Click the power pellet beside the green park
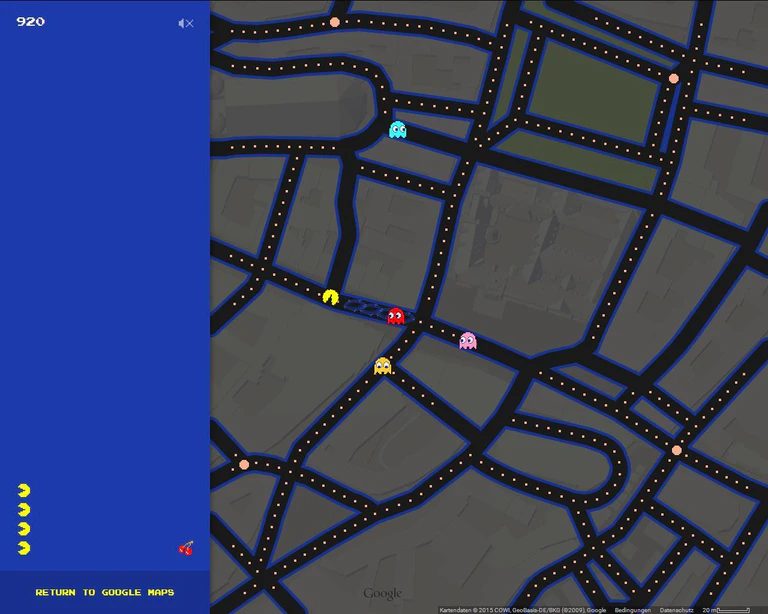This screenshot has width=768, height=614. tap(674, 78)
